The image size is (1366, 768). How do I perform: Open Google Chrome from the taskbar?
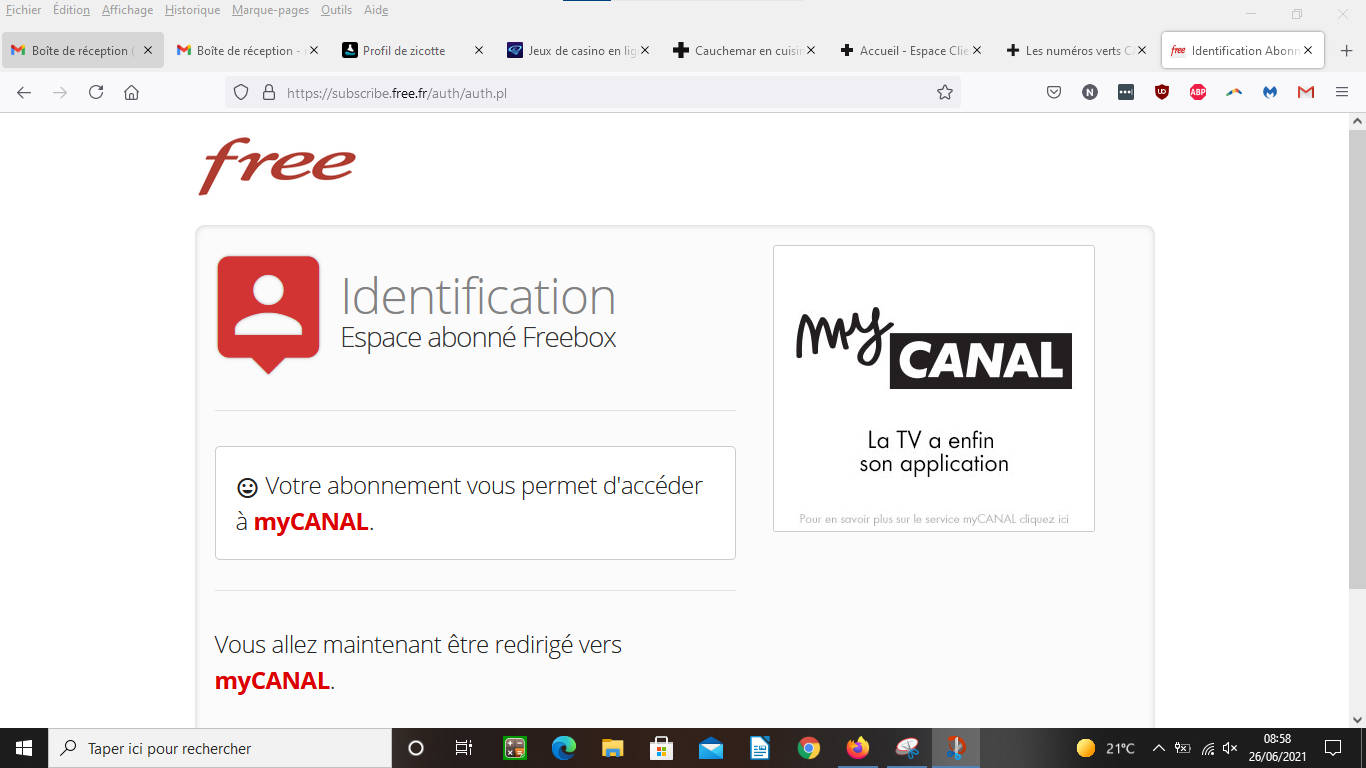tap(809, 748)
